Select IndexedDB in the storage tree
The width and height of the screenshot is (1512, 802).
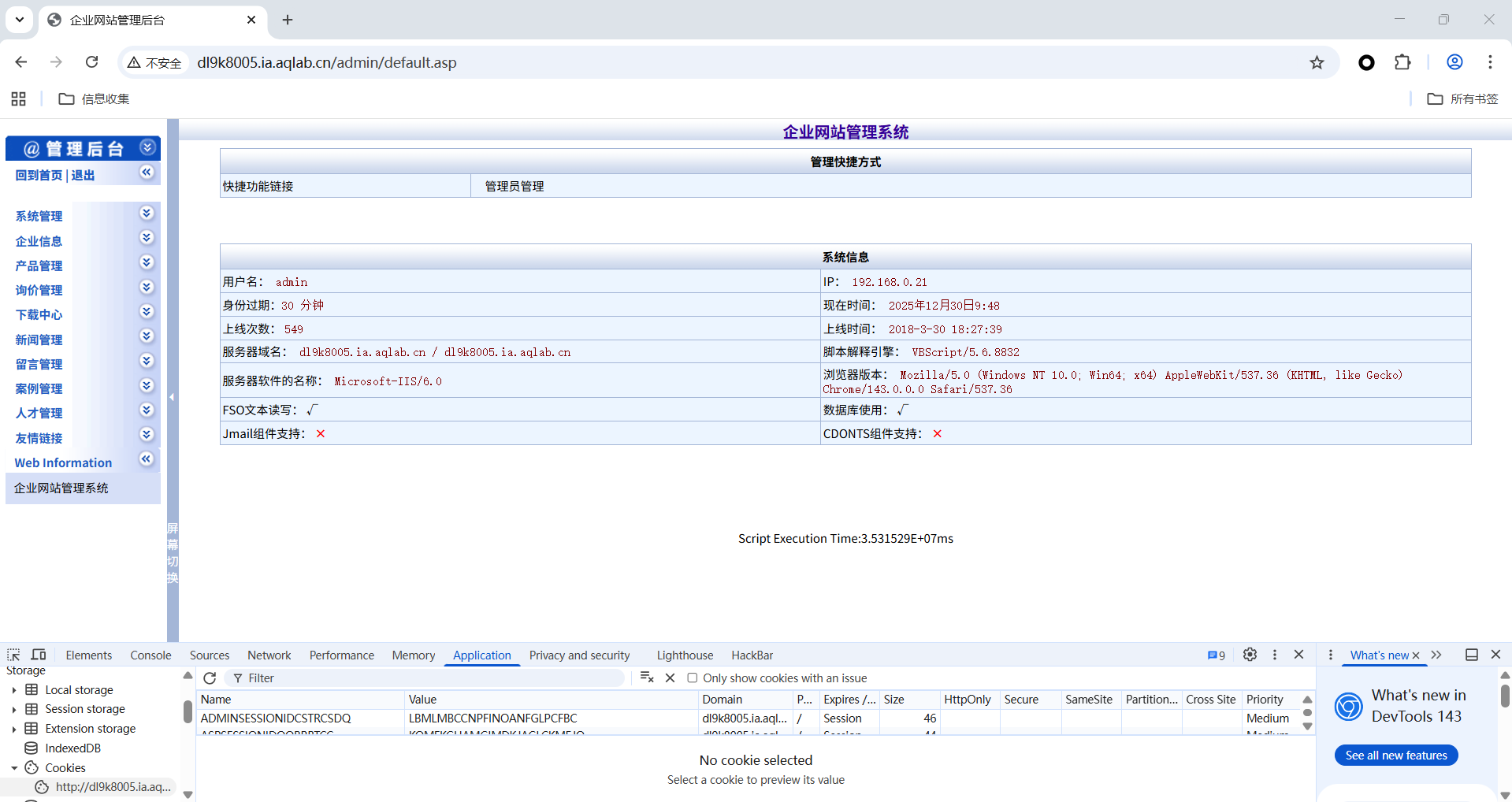click(73, 748)
